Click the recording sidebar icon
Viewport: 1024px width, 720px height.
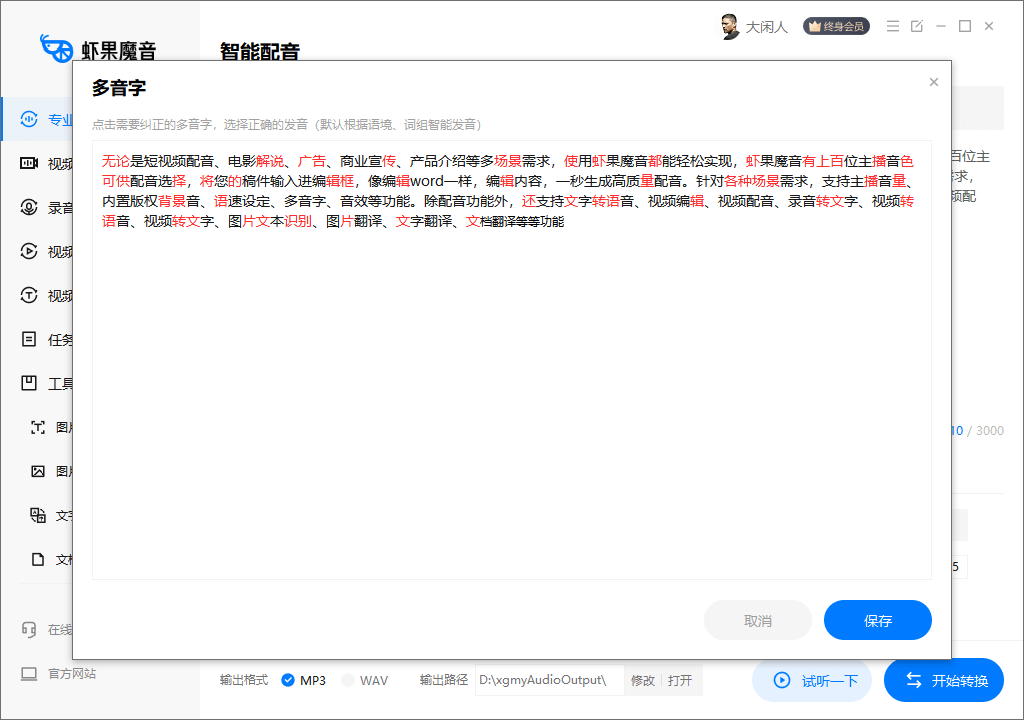pos(29,207)
